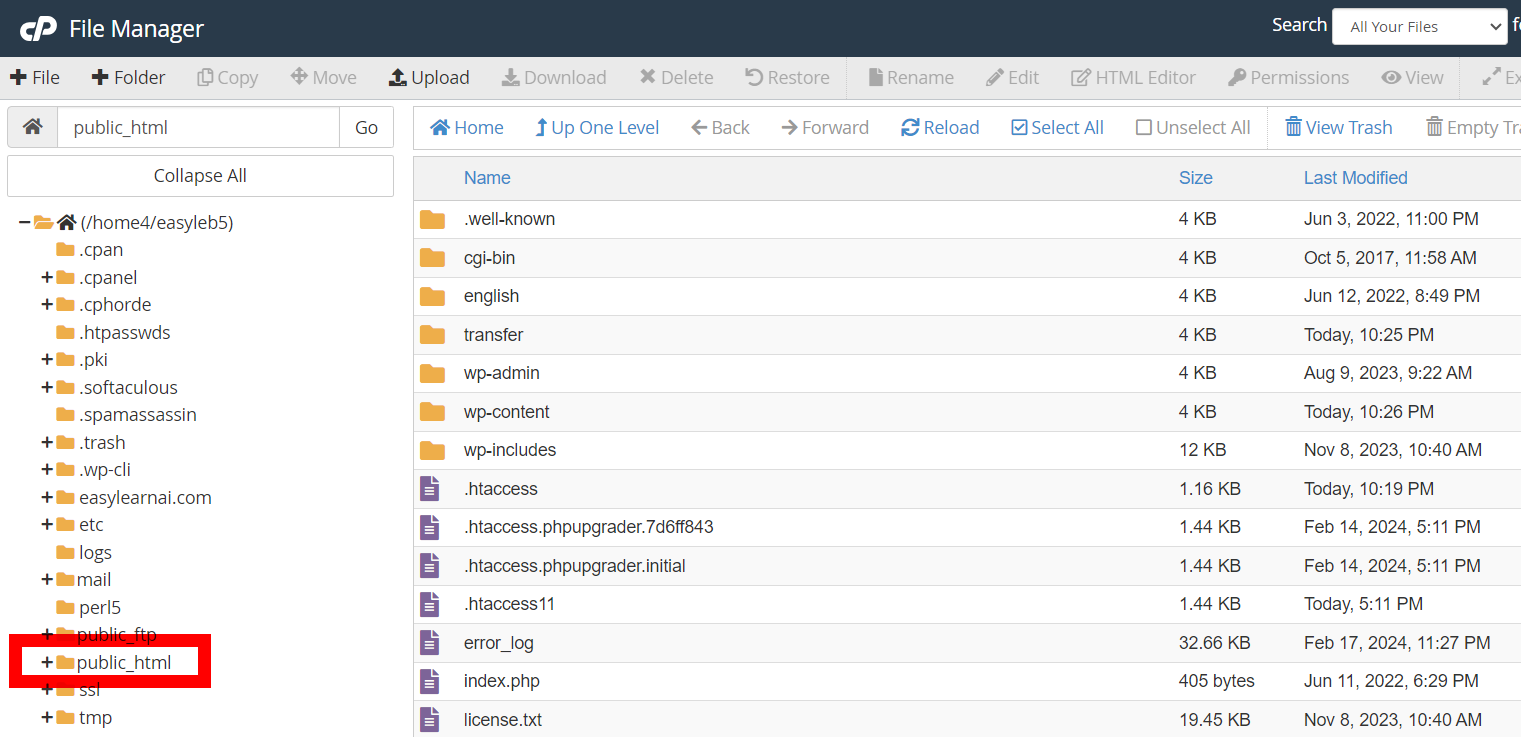Click the index.php file icon
The image size is (1521, 737).
tap(430, 682)
